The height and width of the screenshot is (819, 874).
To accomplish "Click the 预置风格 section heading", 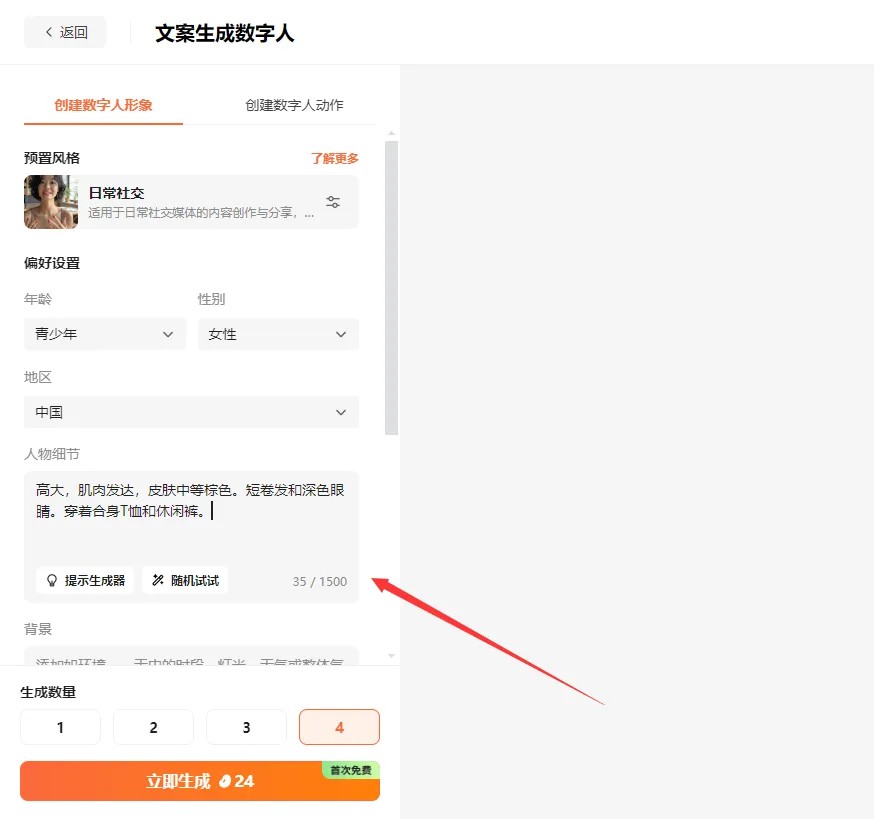I will (52, 158).
